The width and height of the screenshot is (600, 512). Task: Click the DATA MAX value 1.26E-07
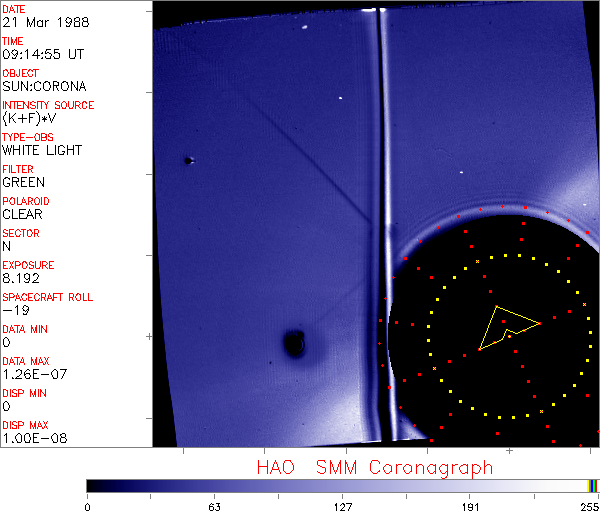[x=30, y=374]
